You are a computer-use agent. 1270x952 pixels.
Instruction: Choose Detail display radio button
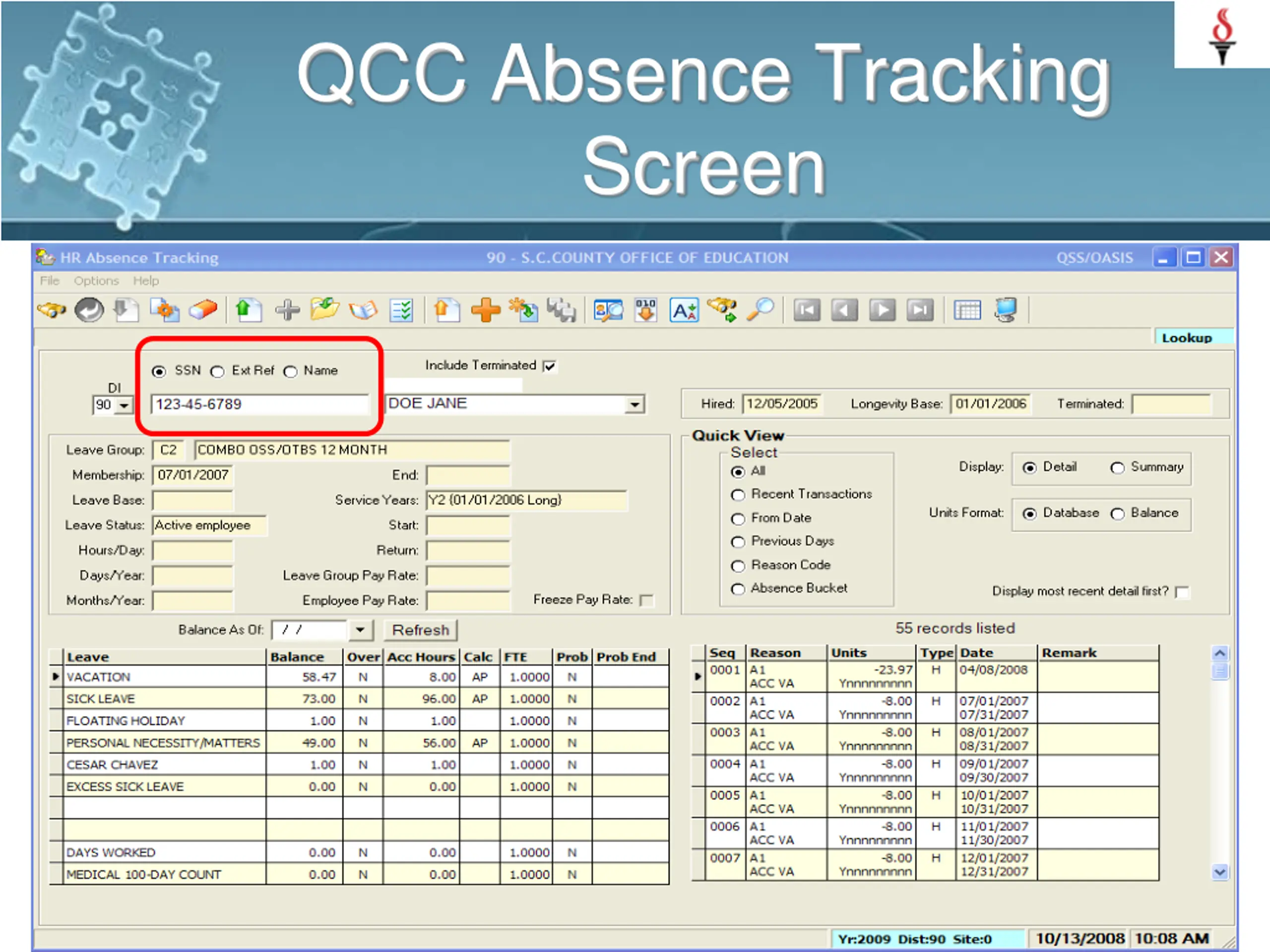[x=1029, y=468]
